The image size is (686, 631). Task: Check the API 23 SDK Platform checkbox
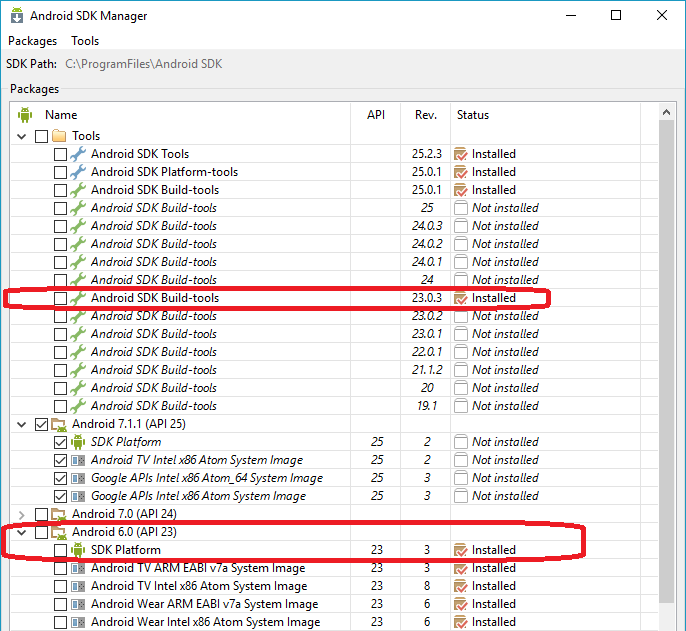[60, 550]
